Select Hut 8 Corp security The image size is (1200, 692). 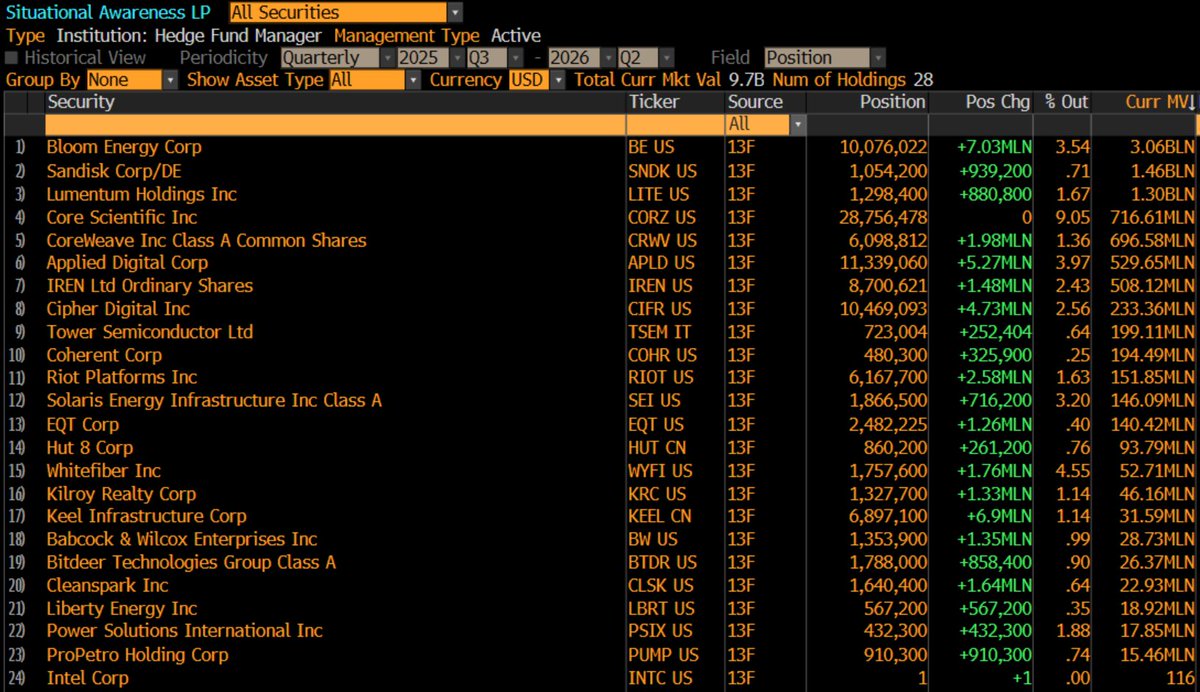(x=89, y=447)
